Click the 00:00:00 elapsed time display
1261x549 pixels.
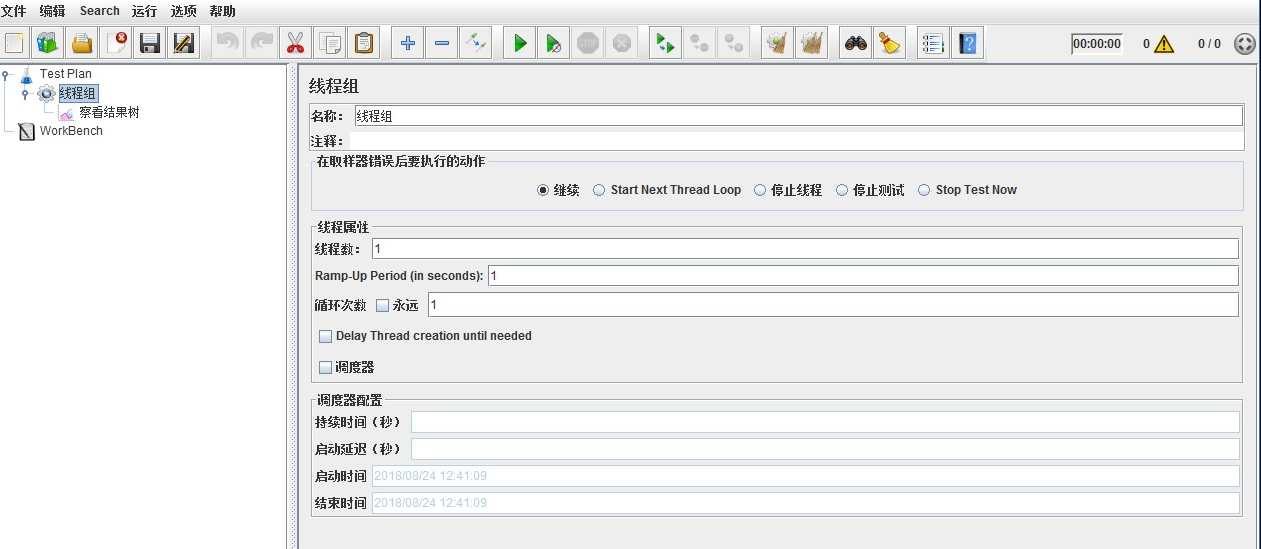[x=1097, y=44]
